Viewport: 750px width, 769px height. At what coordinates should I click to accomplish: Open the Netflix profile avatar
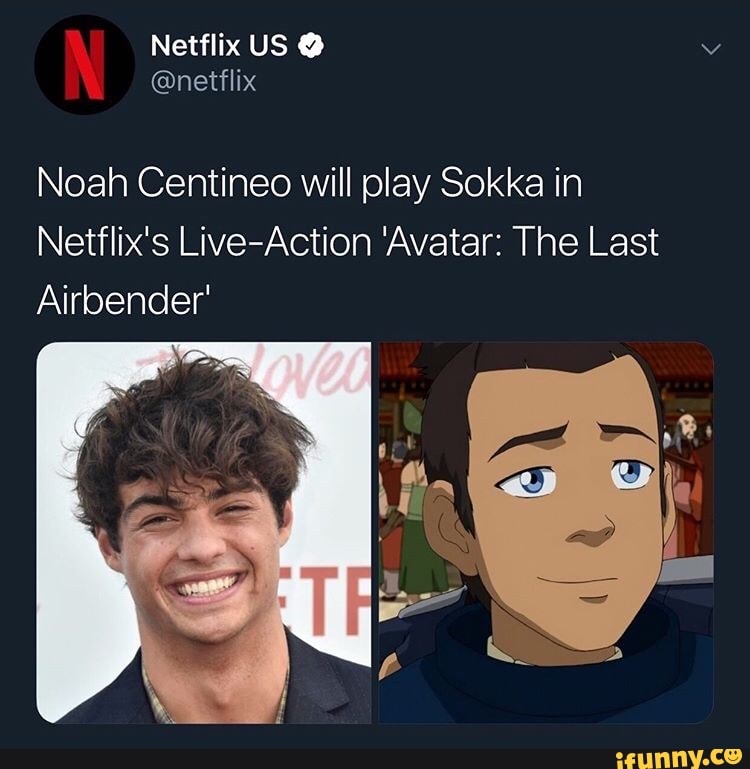click(x=84, y=64)
